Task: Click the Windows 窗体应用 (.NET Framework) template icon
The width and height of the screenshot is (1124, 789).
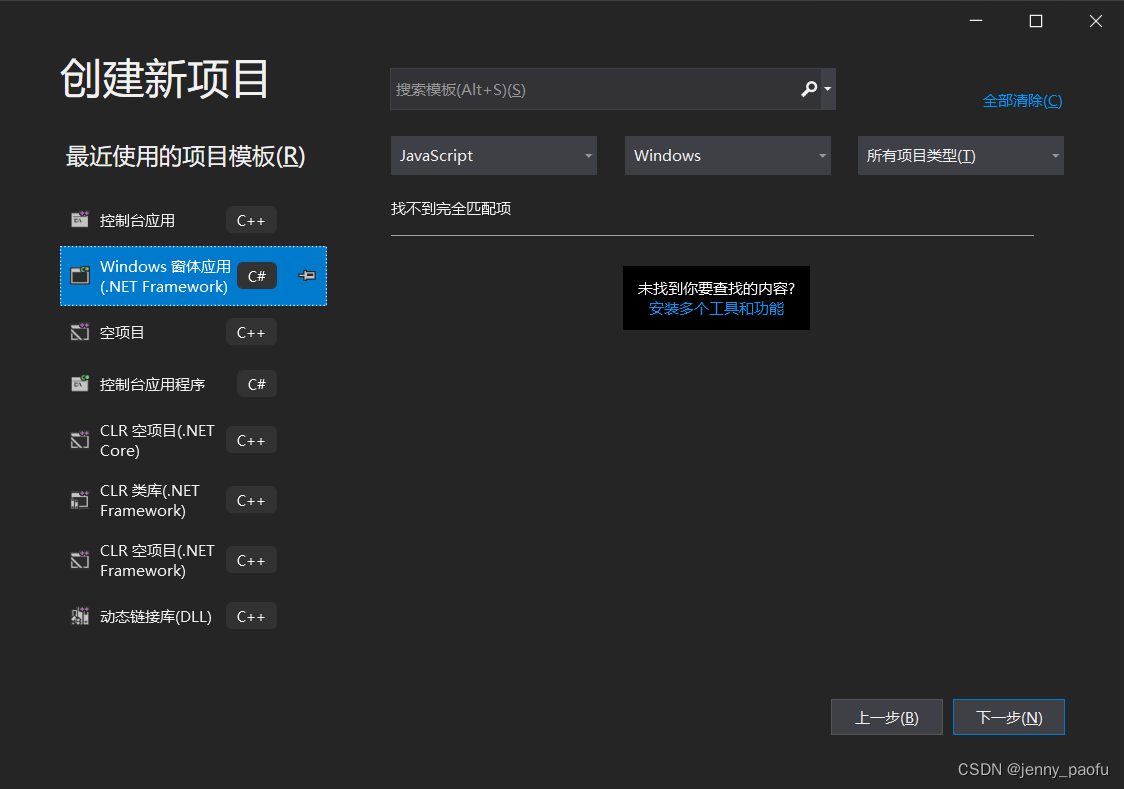Action: (80, 276)
